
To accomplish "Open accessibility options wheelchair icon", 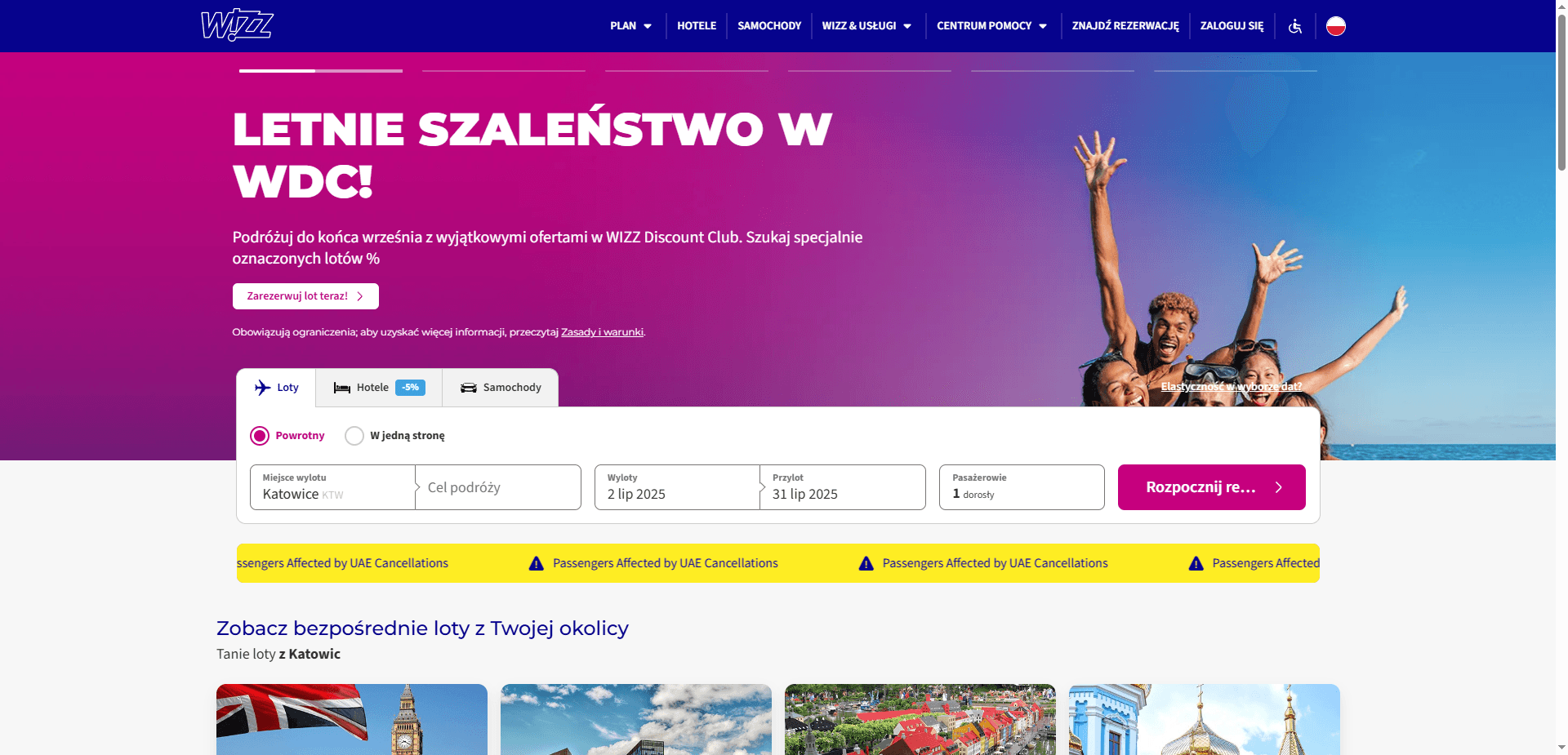I will click(x=1295, y=26).
